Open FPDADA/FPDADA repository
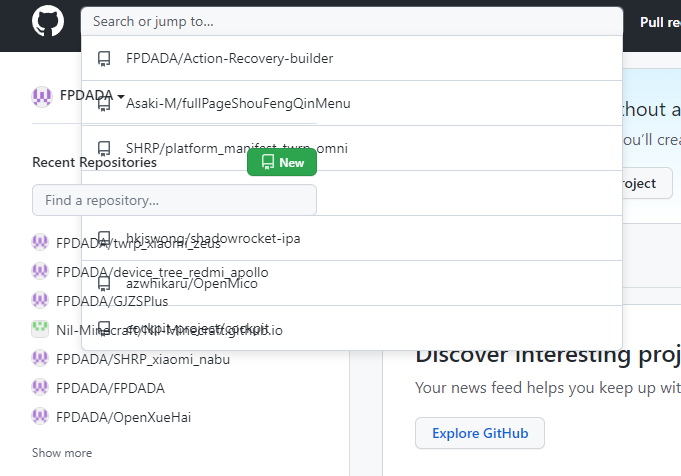Image resolution: width=681 pixels, height=476 pixels. tap(110, 388)
